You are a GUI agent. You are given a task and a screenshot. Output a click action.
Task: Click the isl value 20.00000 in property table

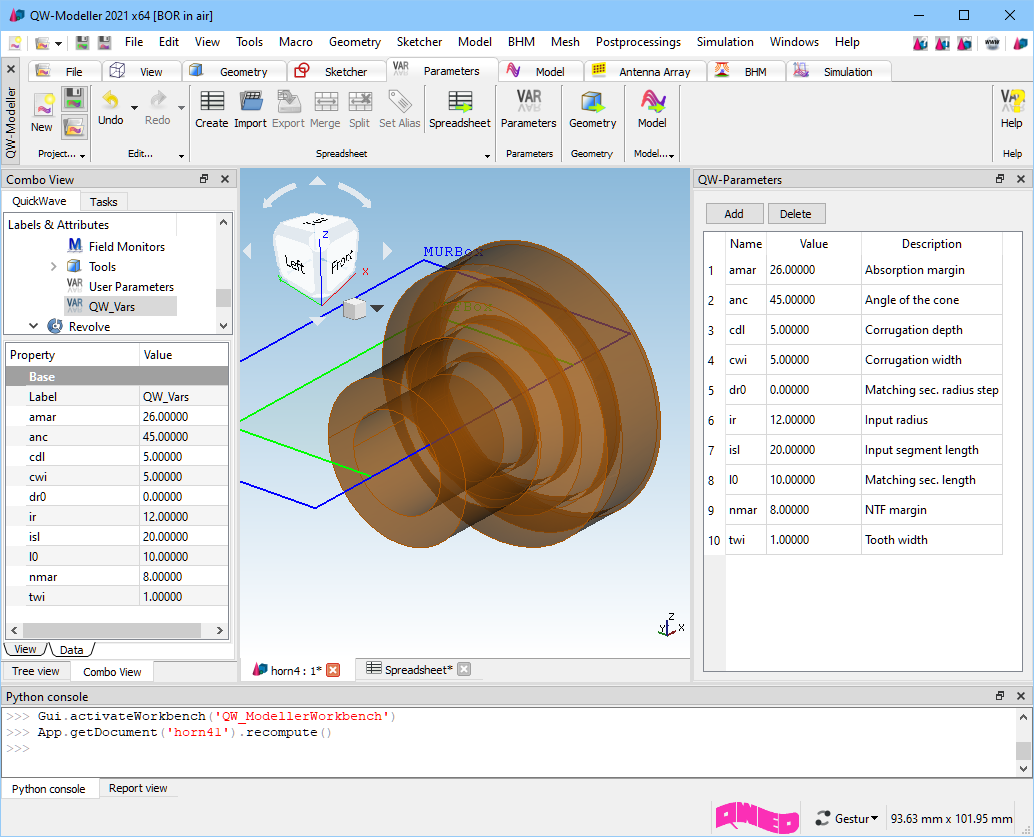tap(184, 537)
